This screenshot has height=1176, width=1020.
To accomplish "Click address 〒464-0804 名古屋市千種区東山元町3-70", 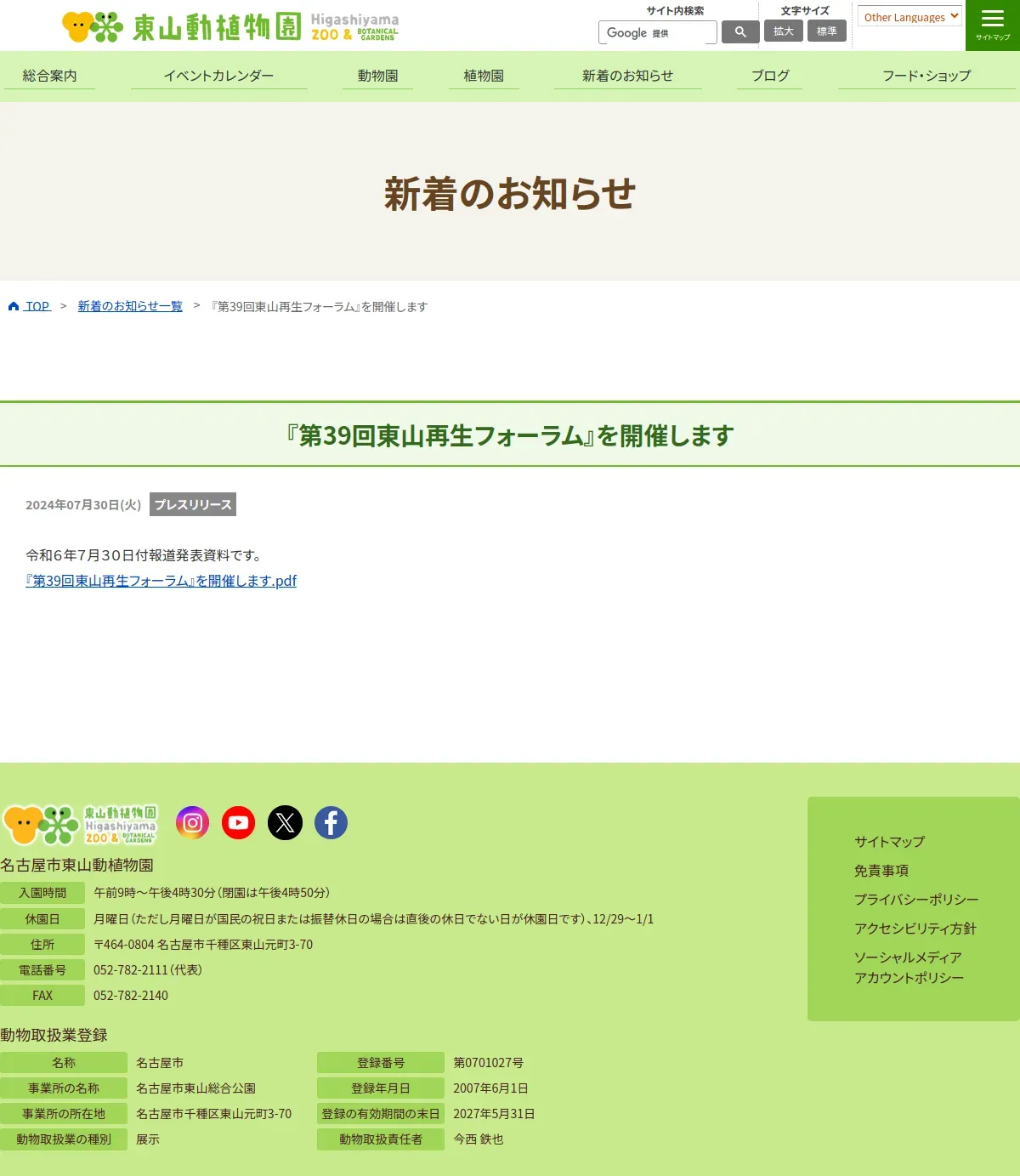I will coord(203,945).
